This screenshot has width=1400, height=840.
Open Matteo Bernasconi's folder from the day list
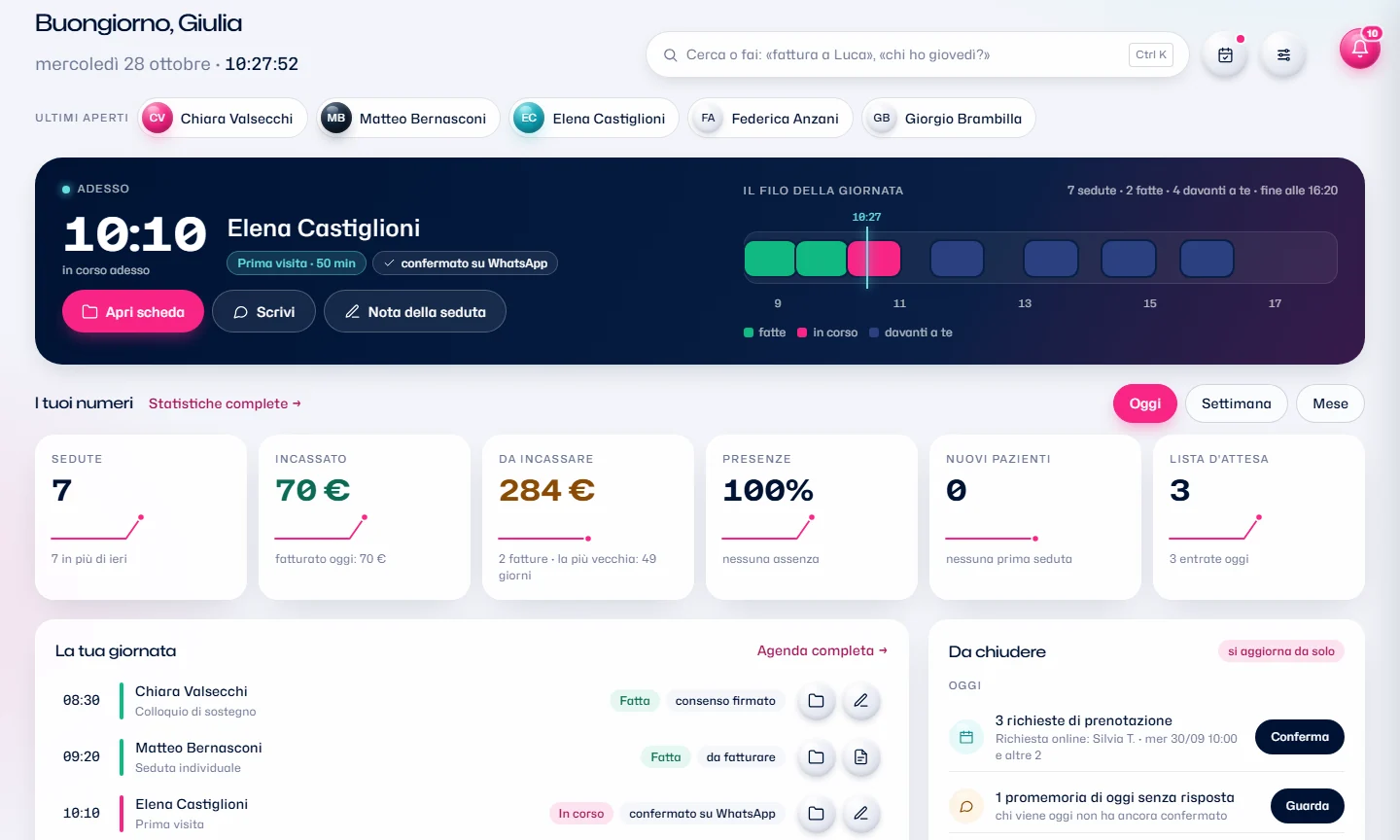(x=816, y=757)
